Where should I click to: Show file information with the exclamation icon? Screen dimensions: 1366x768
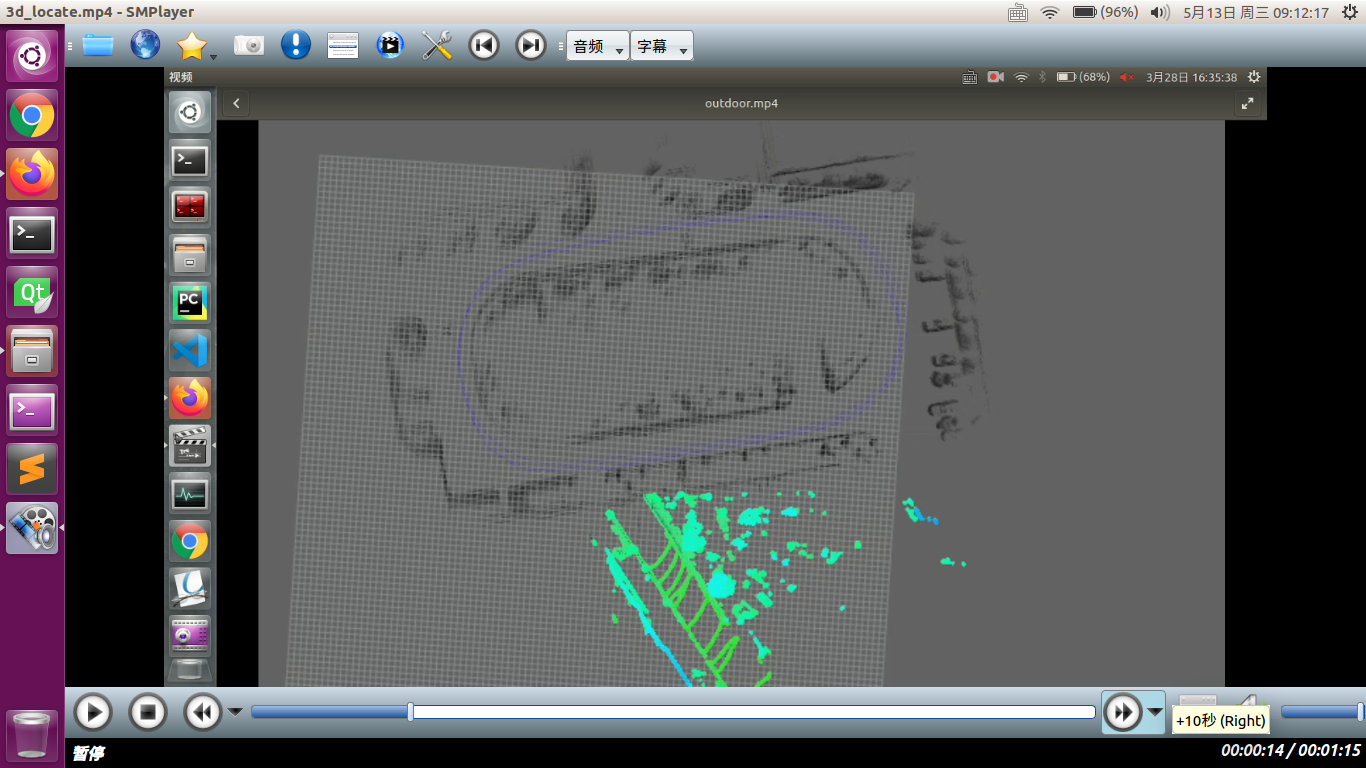(x=296, y=45)
